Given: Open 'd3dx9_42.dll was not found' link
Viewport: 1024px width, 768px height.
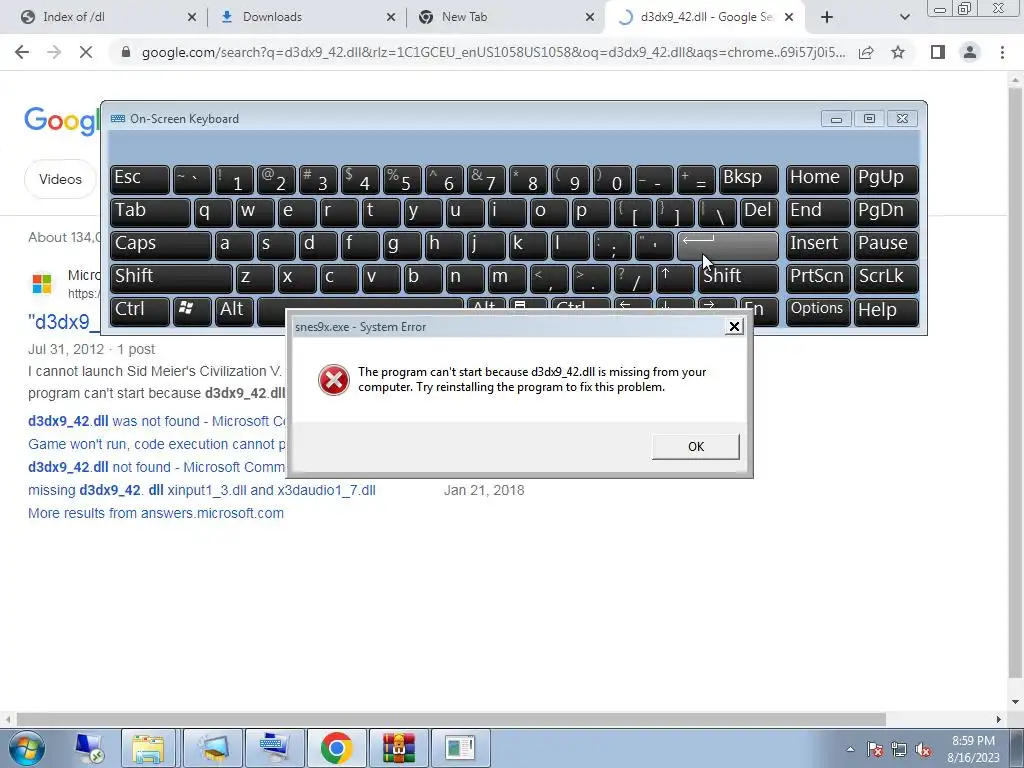Looking at the screenshot, I should (x=157, y=421).
